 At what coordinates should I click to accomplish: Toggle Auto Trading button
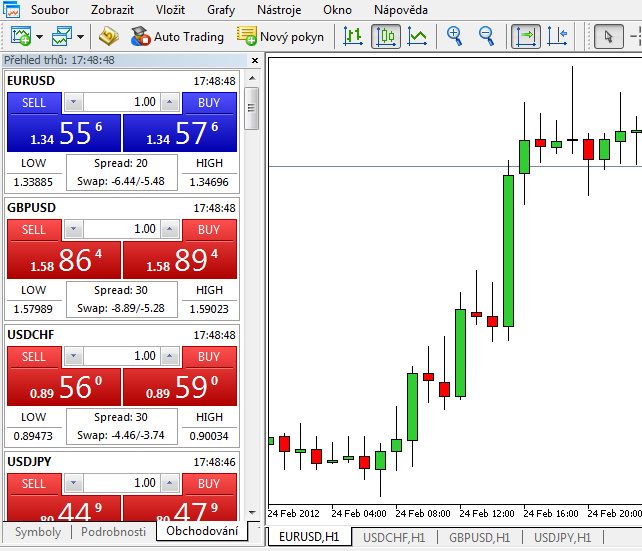[x=177, y=37]
